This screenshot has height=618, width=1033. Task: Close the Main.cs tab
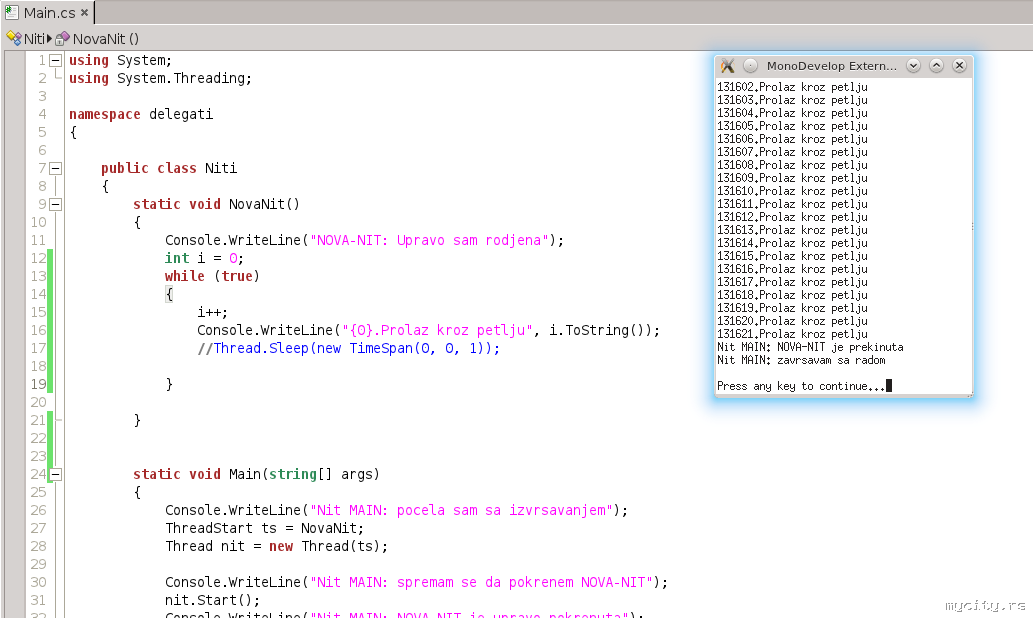pyautogui.click(x=84, y=14)
